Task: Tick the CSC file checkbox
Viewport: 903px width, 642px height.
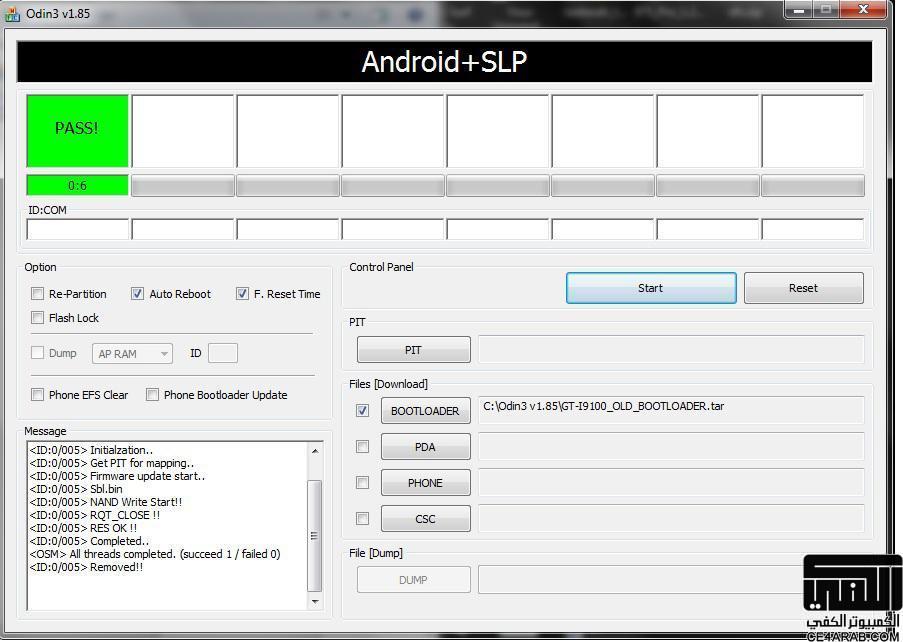Action: (362, 519)
